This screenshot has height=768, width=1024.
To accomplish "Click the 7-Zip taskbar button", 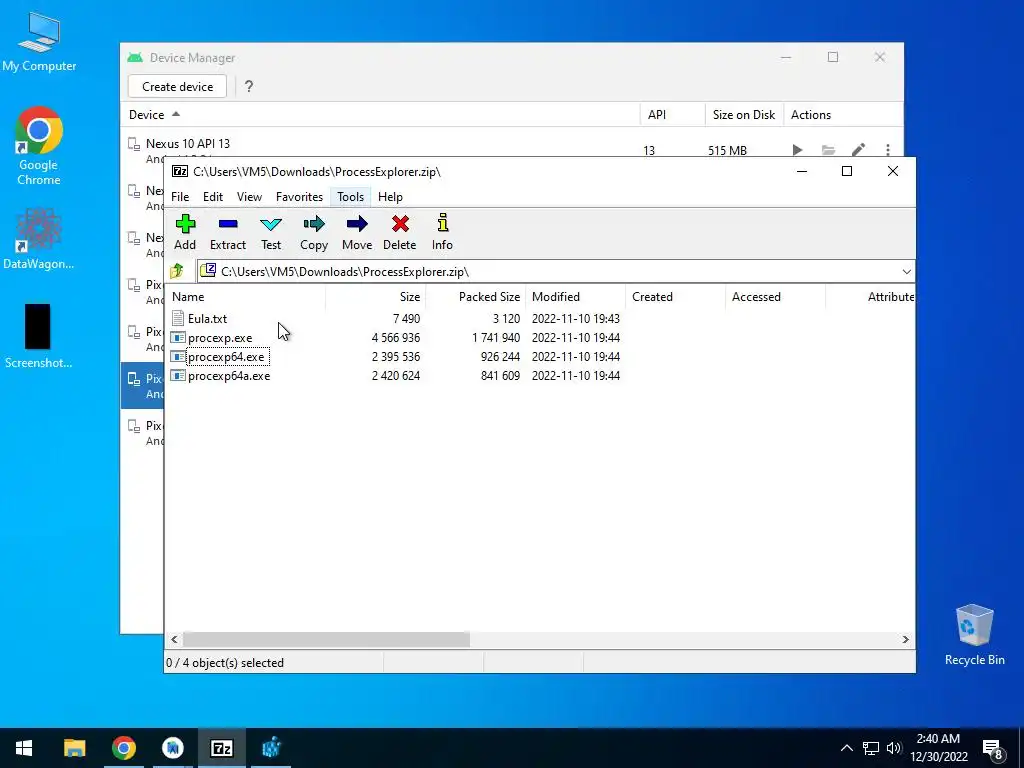I will tap(222, 748).
